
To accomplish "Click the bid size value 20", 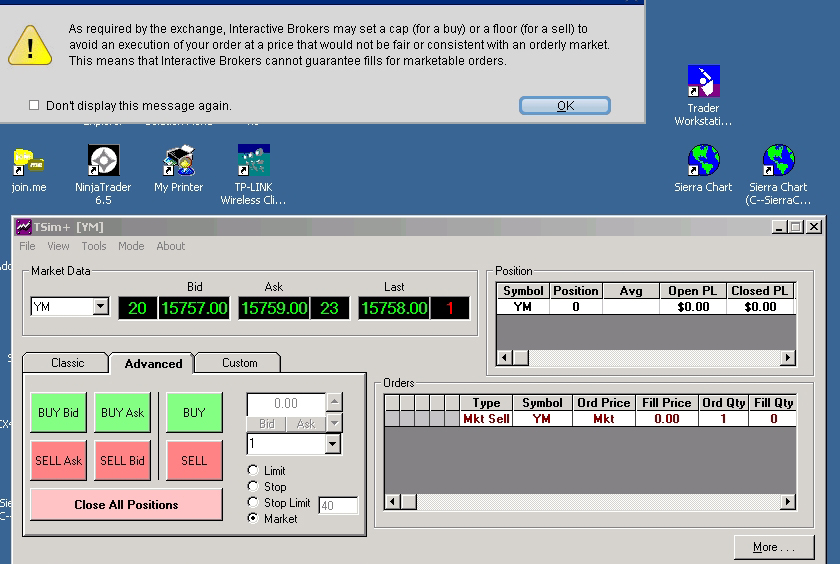I will point(137,308).
